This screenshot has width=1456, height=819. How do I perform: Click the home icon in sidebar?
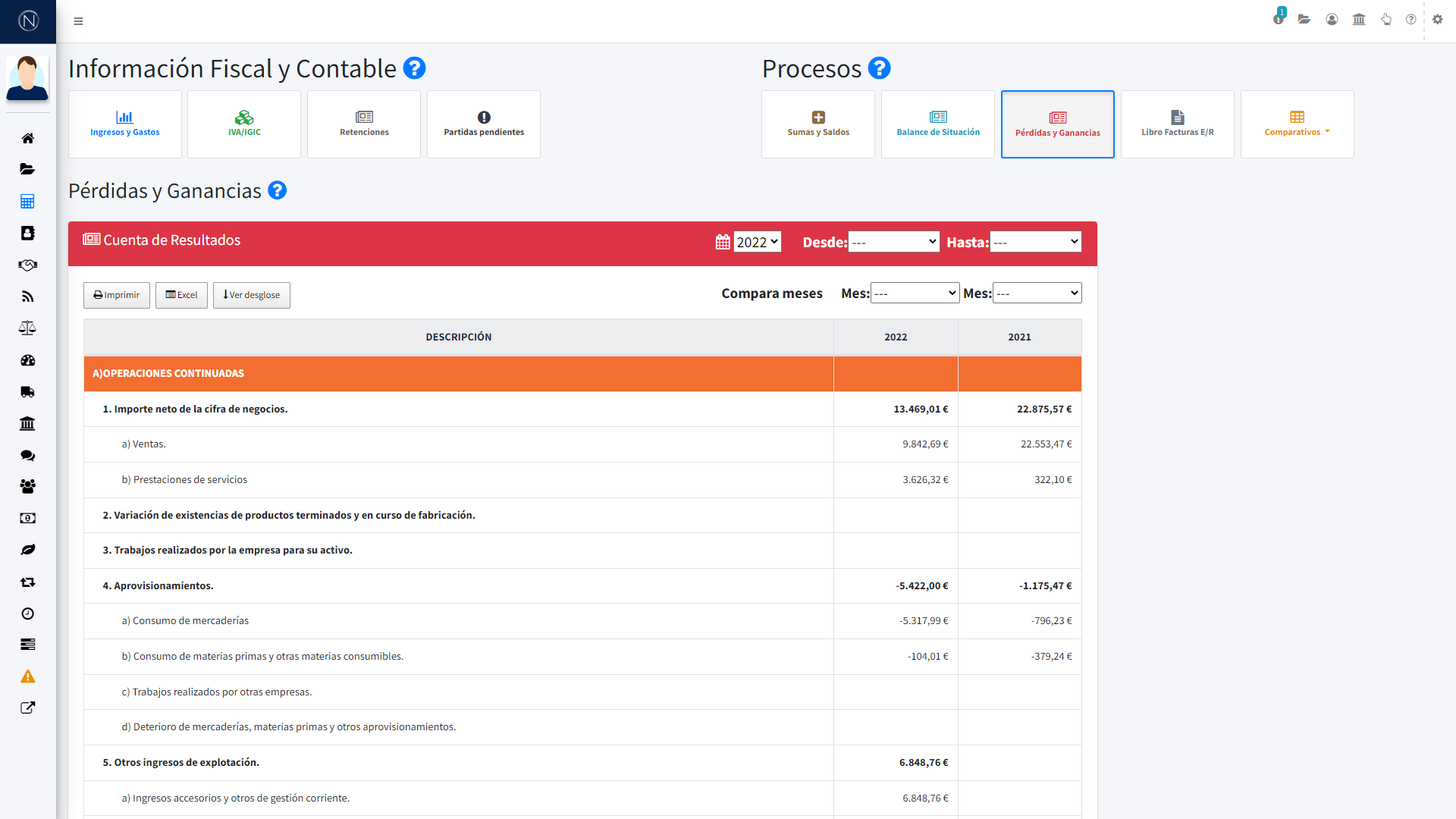[27, 138]
